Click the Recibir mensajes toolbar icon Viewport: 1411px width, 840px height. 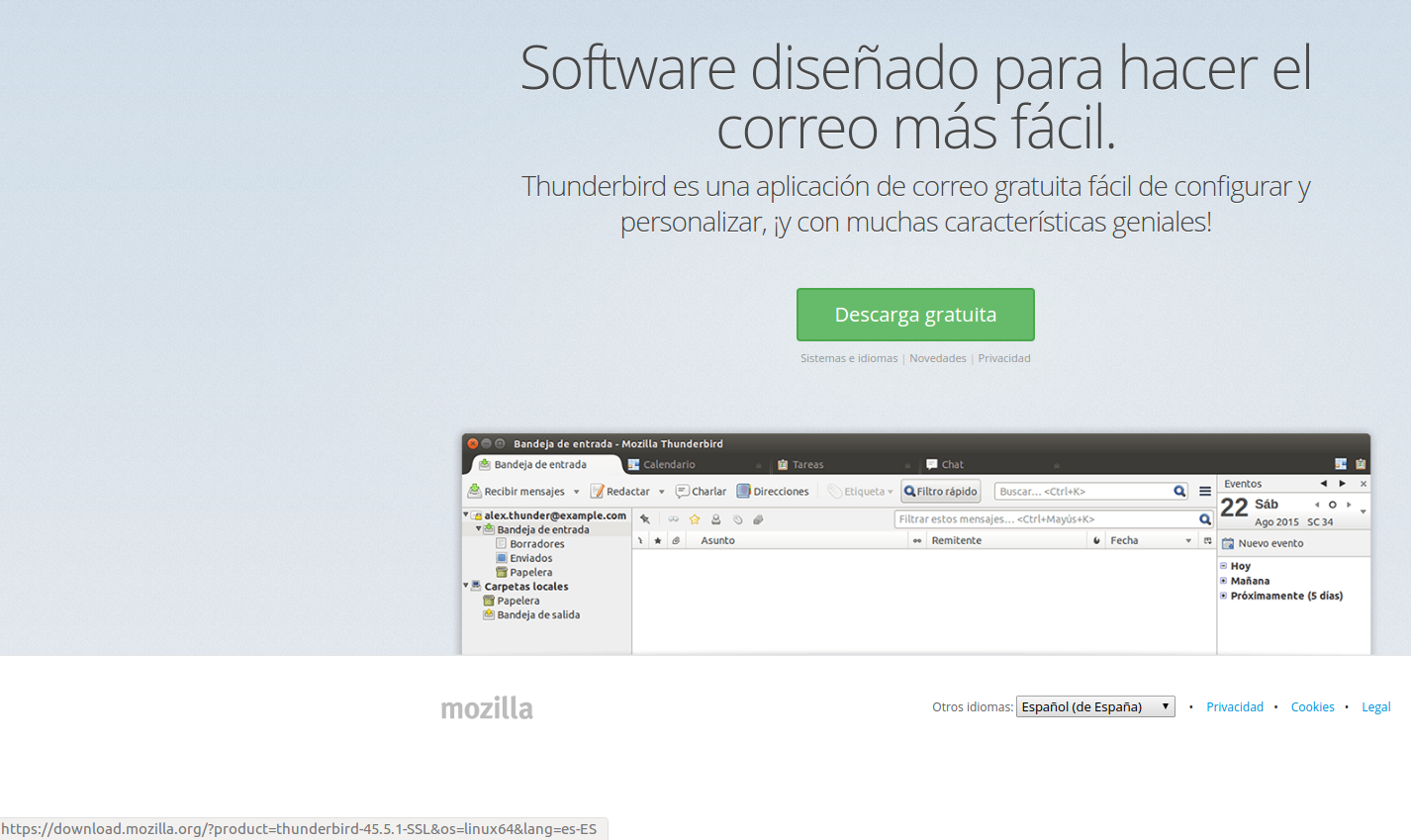[x=475, y=491]
